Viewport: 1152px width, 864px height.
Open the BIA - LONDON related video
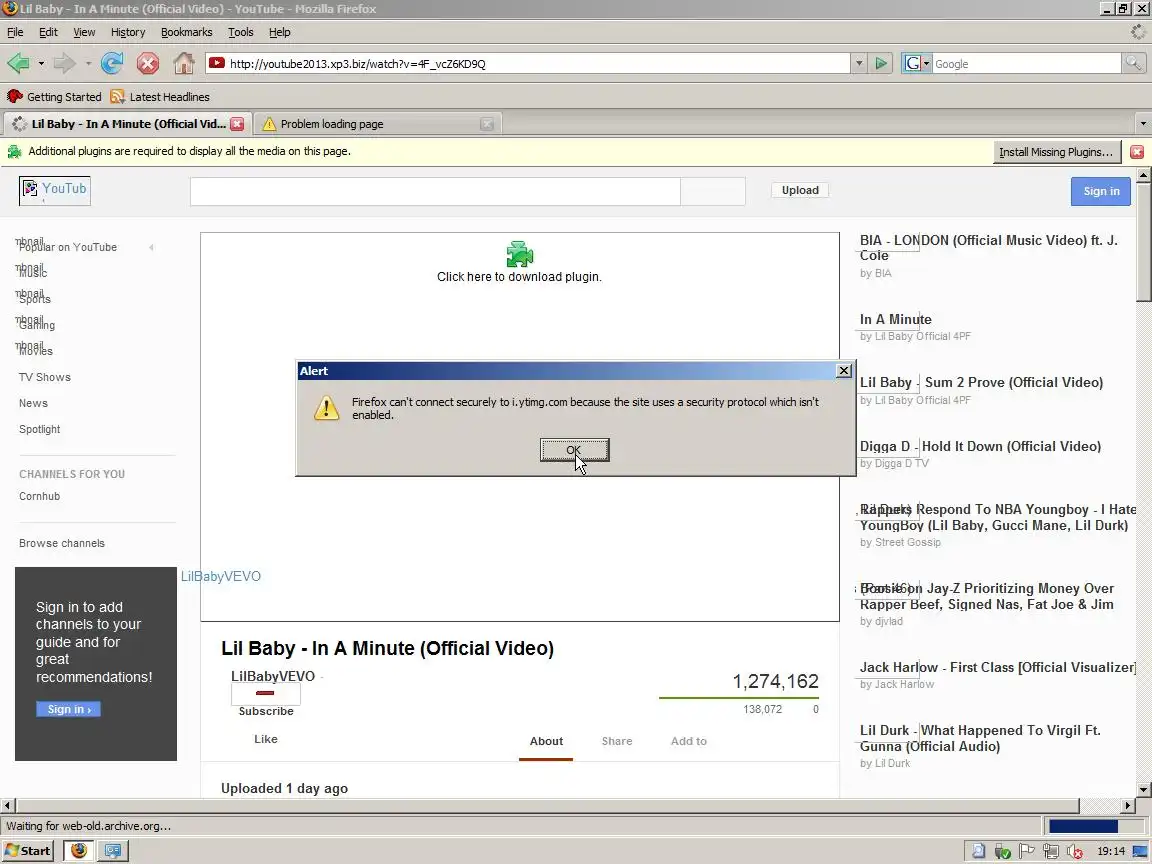click(988, 248)
